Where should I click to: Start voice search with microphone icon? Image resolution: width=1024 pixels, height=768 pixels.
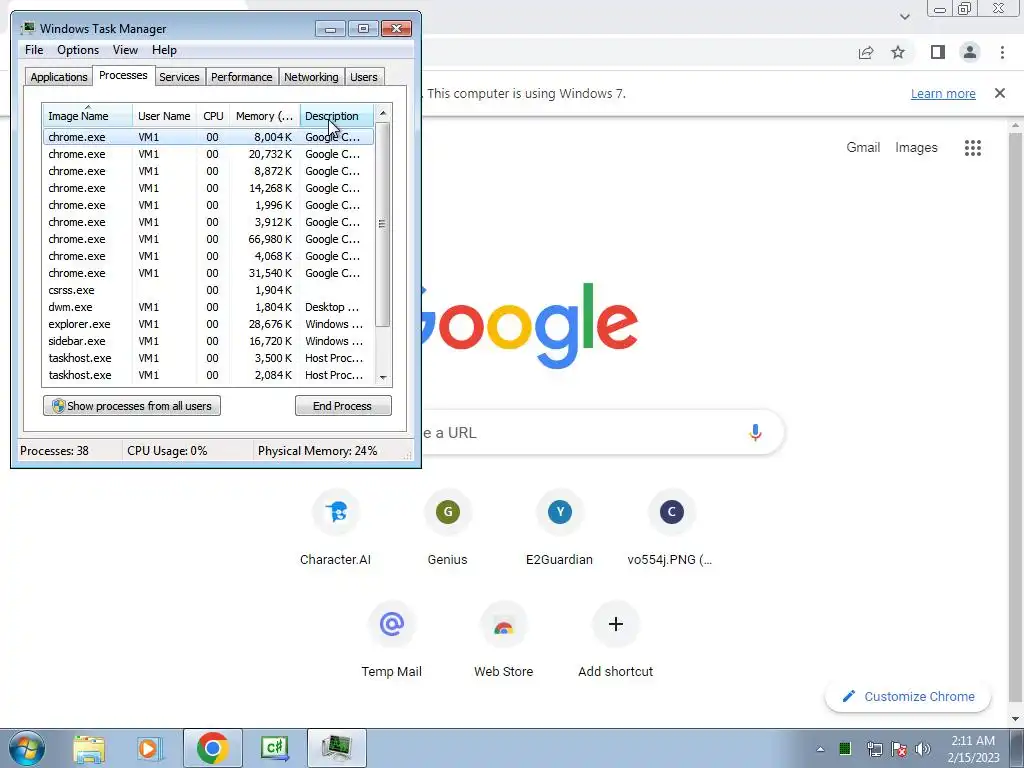pyautogui.click(x=756, y=432)
